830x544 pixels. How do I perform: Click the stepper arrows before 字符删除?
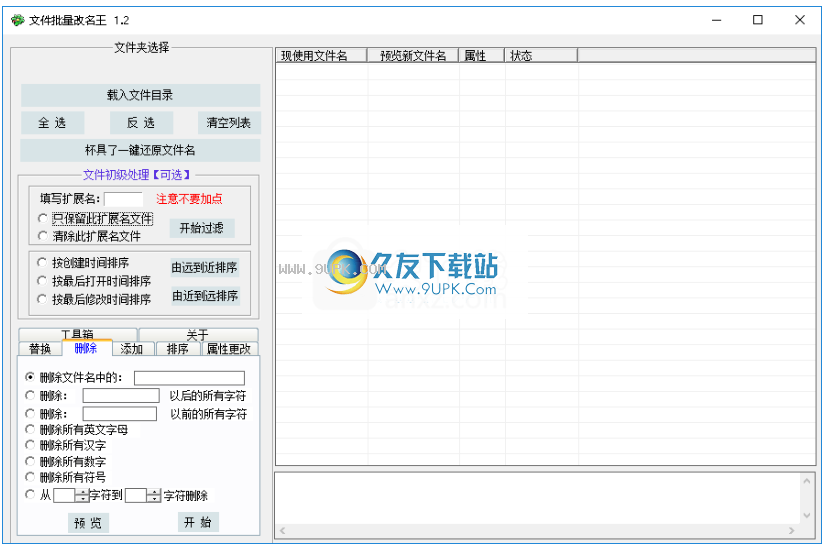tap(154, 495)
